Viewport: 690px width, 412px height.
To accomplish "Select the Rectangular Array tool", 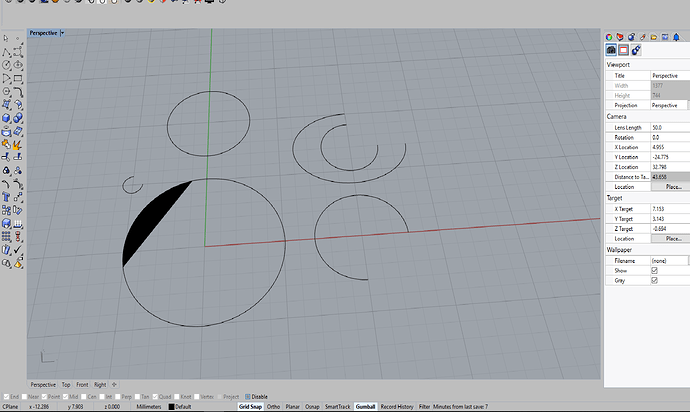I will pos(6,236).
